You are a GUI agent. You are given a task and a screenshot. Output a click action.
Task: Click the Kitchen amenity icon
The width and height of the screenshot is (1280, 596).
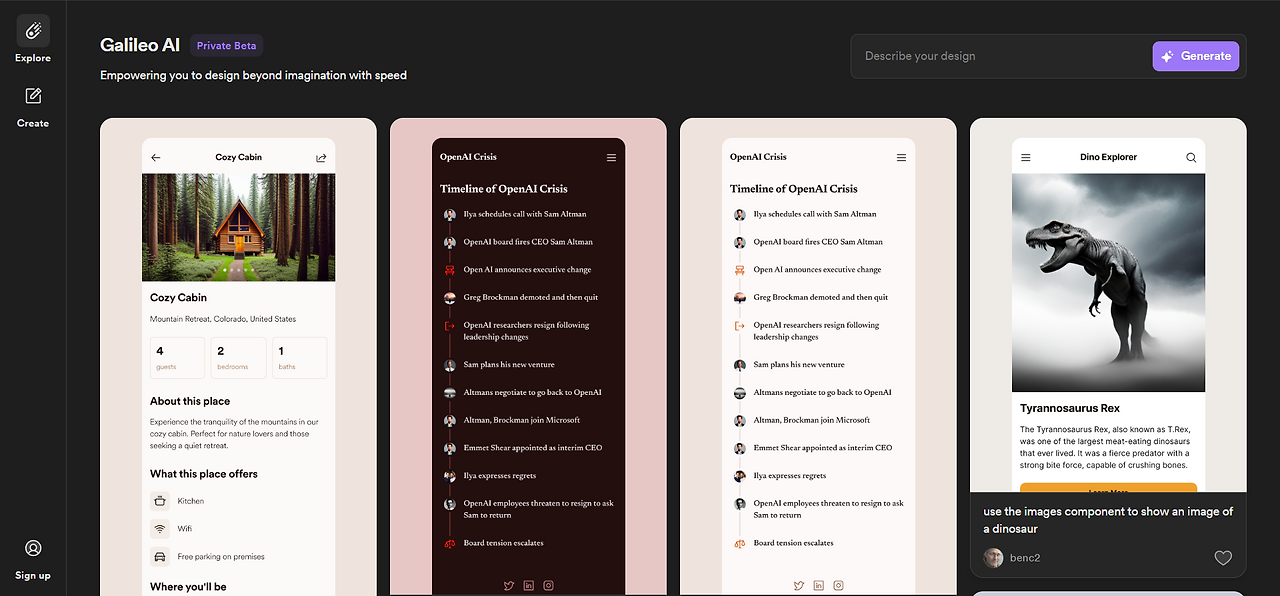point(159,501)
